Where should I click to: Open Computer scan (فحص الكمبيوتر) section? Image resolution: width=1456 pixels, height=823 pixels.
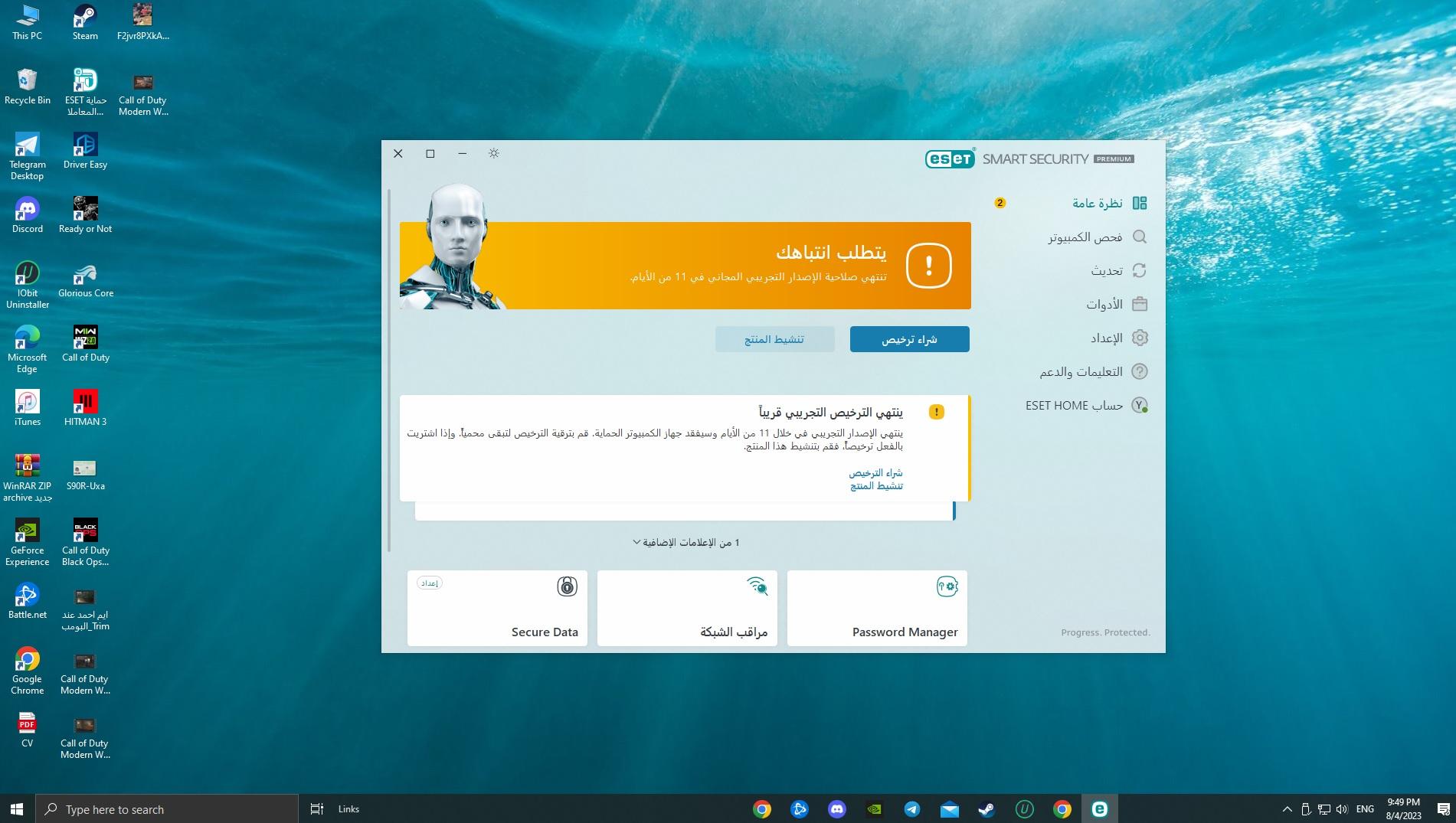click(1097, 237)
